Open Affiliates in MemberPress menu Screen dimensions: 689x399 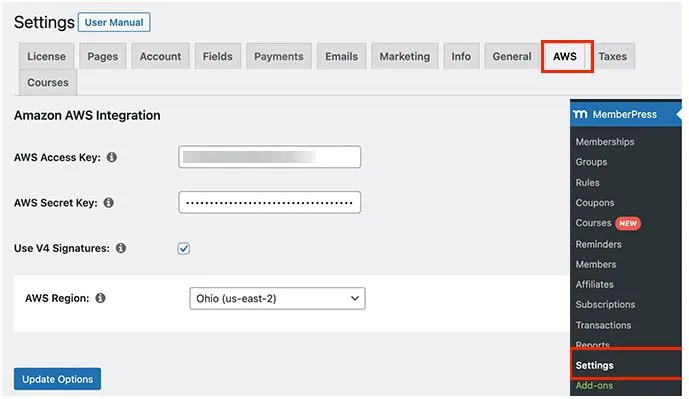pyautogui.click(x=595, y=284)
